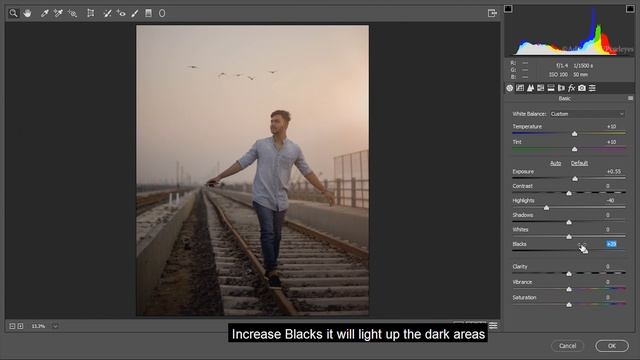640x360 pixels.
Task: Open the Tone Curve panel tab
Action: click(x=520, y=88)
